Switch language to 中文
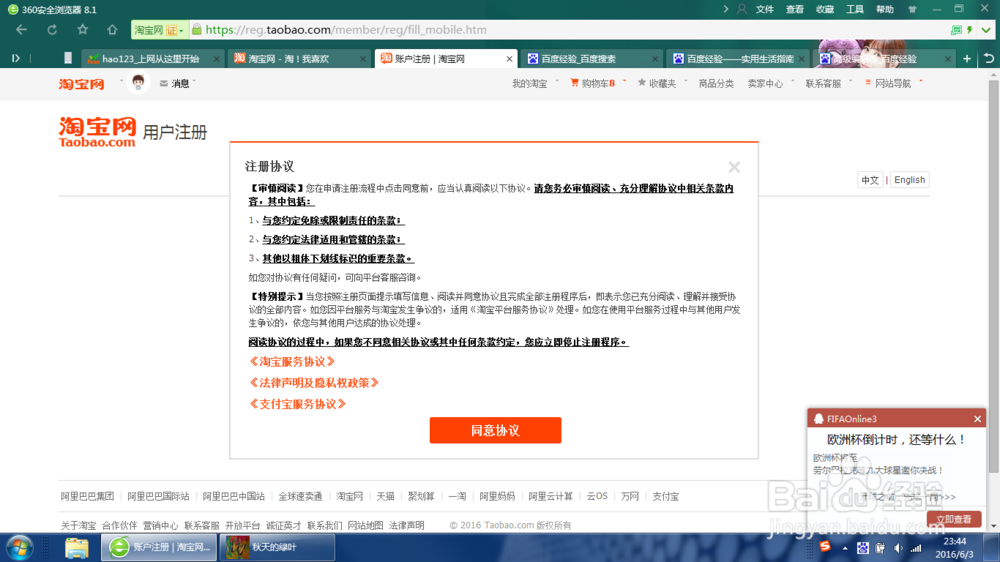Screen dimensions: 1000x562 click(x=870, y=180)
